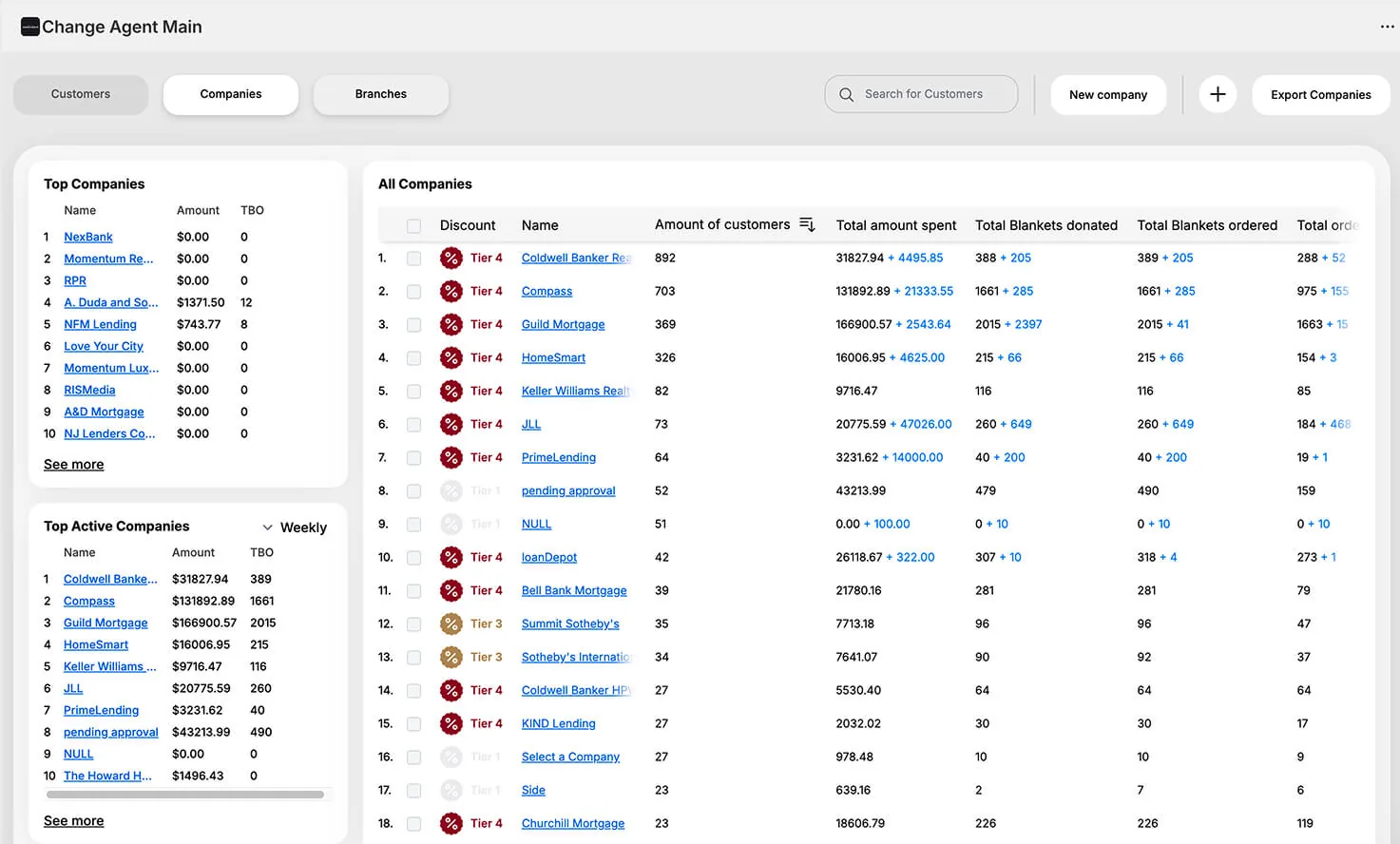
Task: Check the Churchill Mortgage row checkbox
Action: (x=413, y=824)
